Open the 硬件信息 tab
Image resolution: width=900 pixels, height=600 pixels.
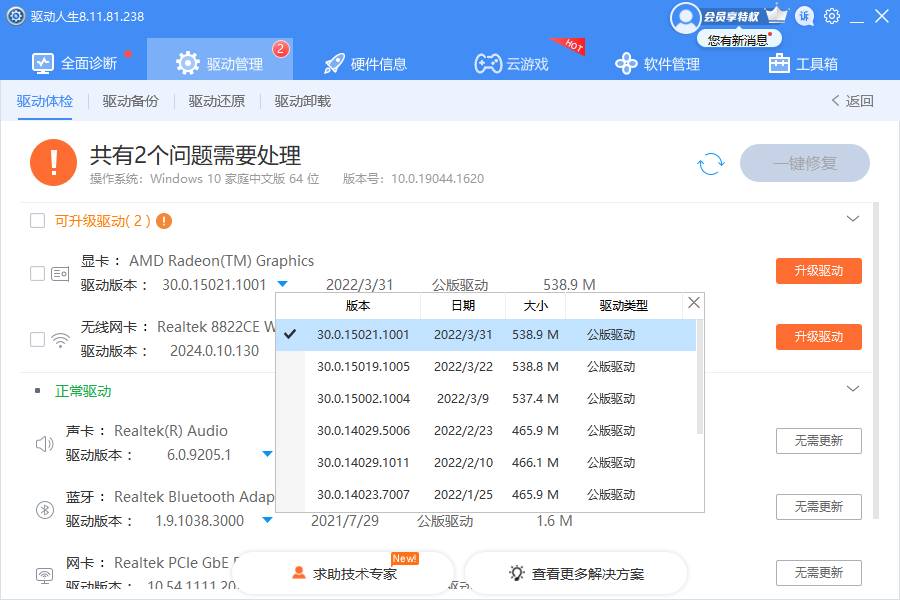[x=364, y=64]
